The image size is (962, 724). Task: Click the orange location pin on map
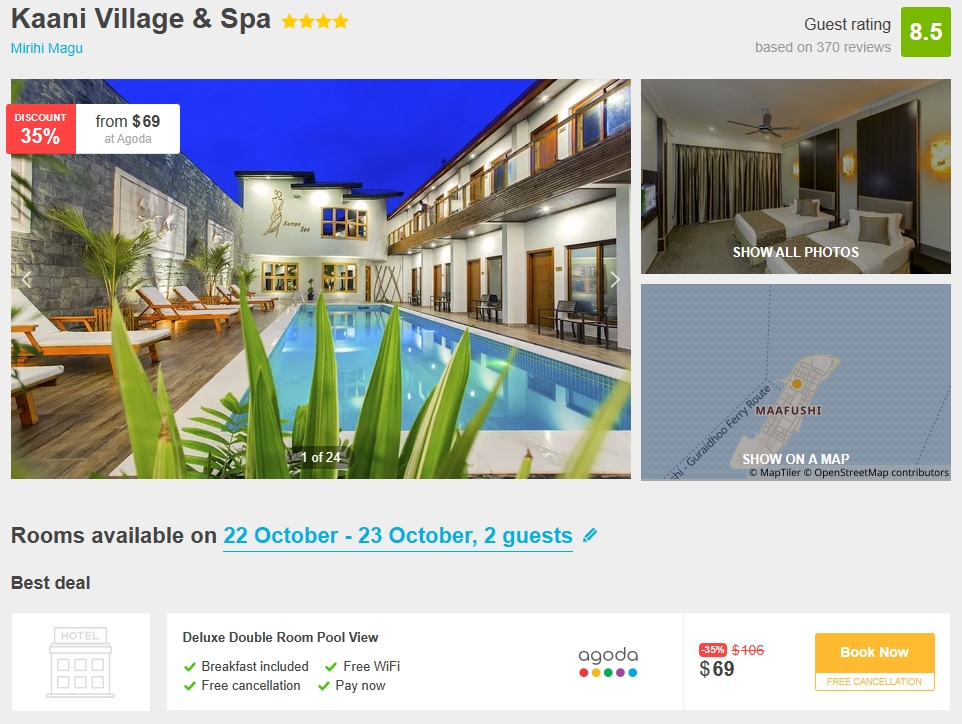click(x=796, y=384)
